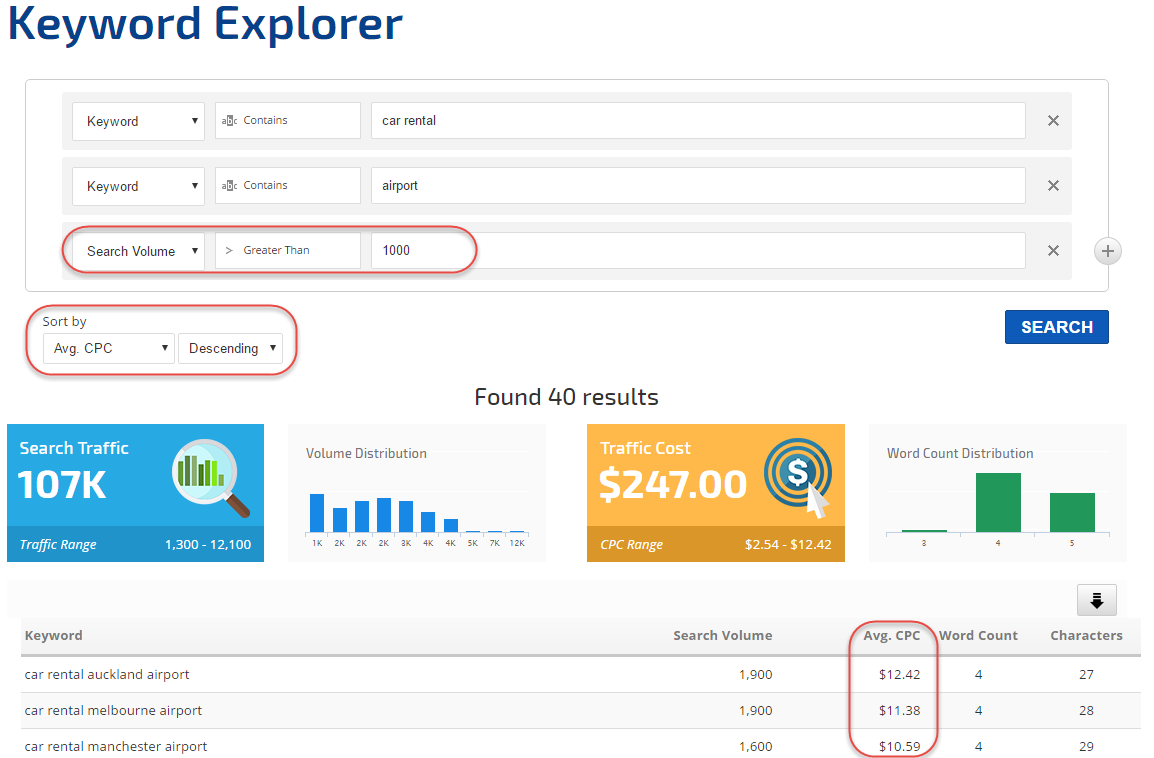Click the 'car rental' text input
Image resolution: width=1154 pixels, height=758 pixels.
point(697,121)
